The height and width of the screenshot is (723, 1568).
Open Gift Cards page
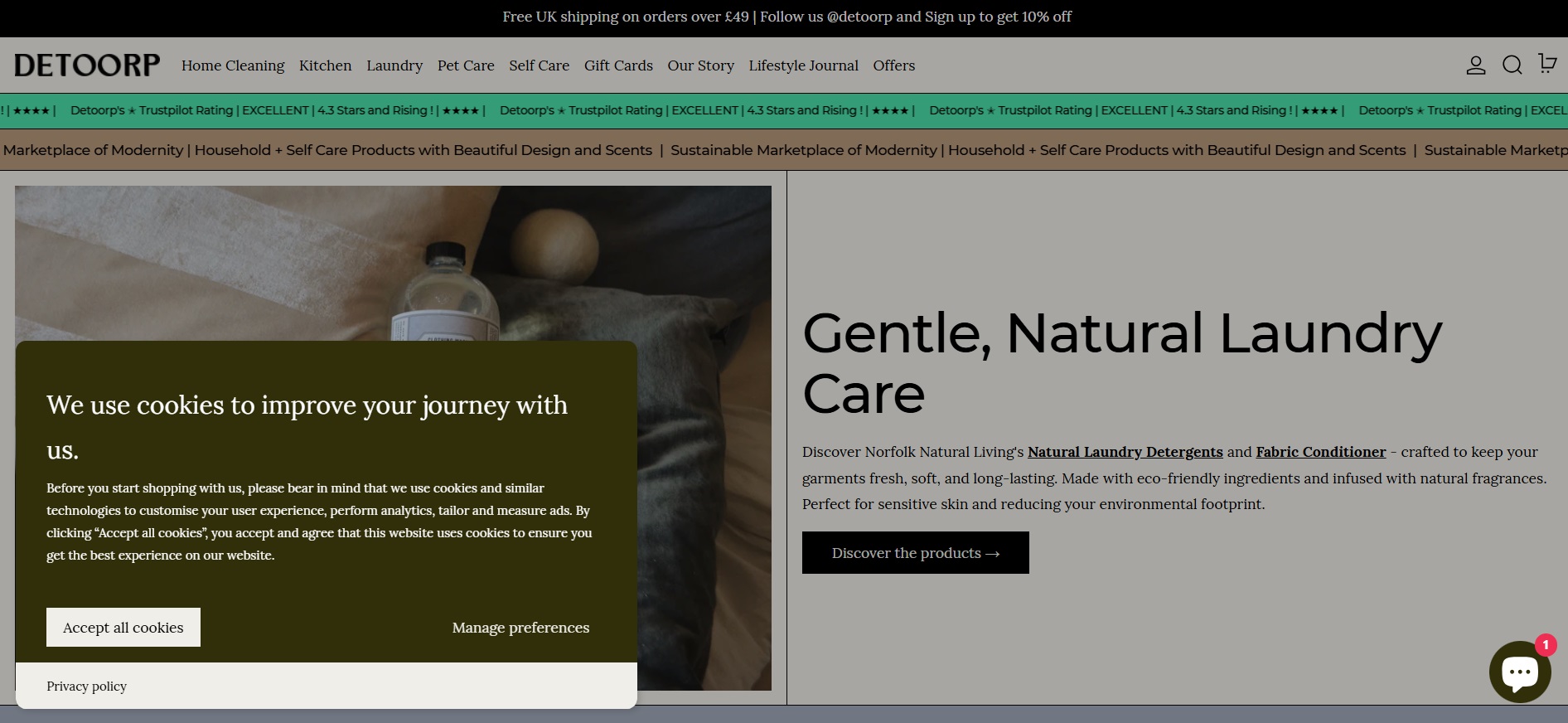[x=618, y=66]
